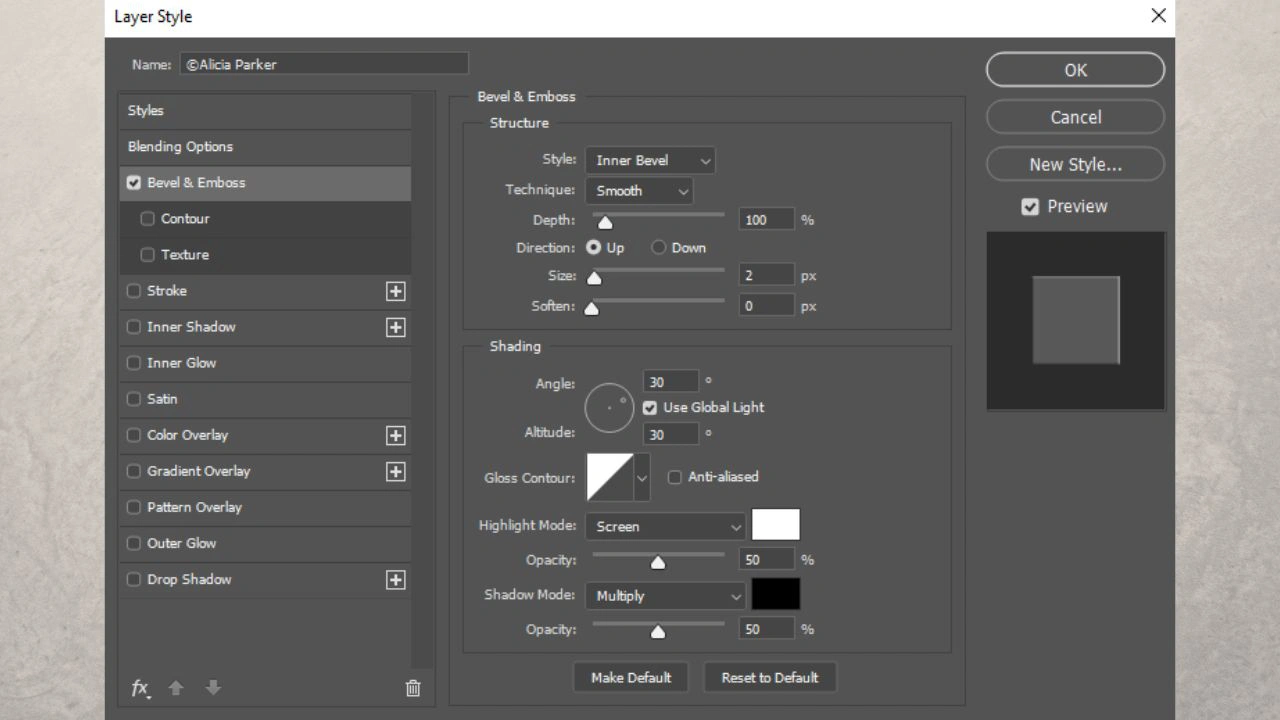Click the Cancel button

click(1075, 117)
